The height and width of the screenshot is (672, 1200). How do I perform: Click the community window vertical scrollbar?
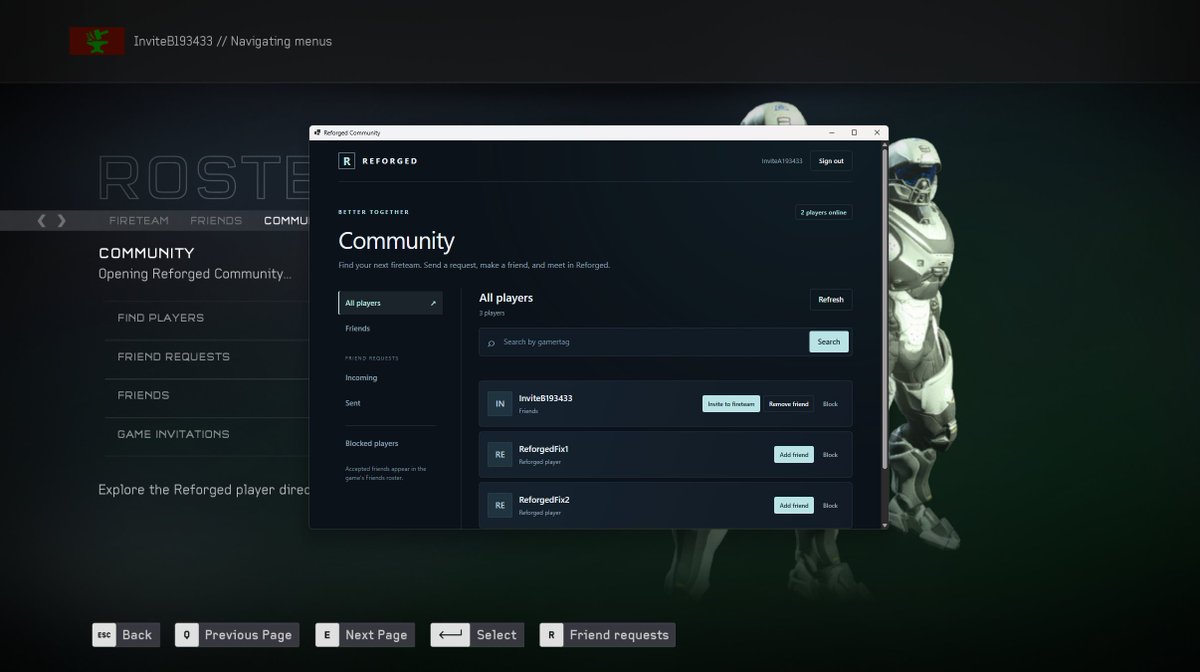click(x=883, y=308)
